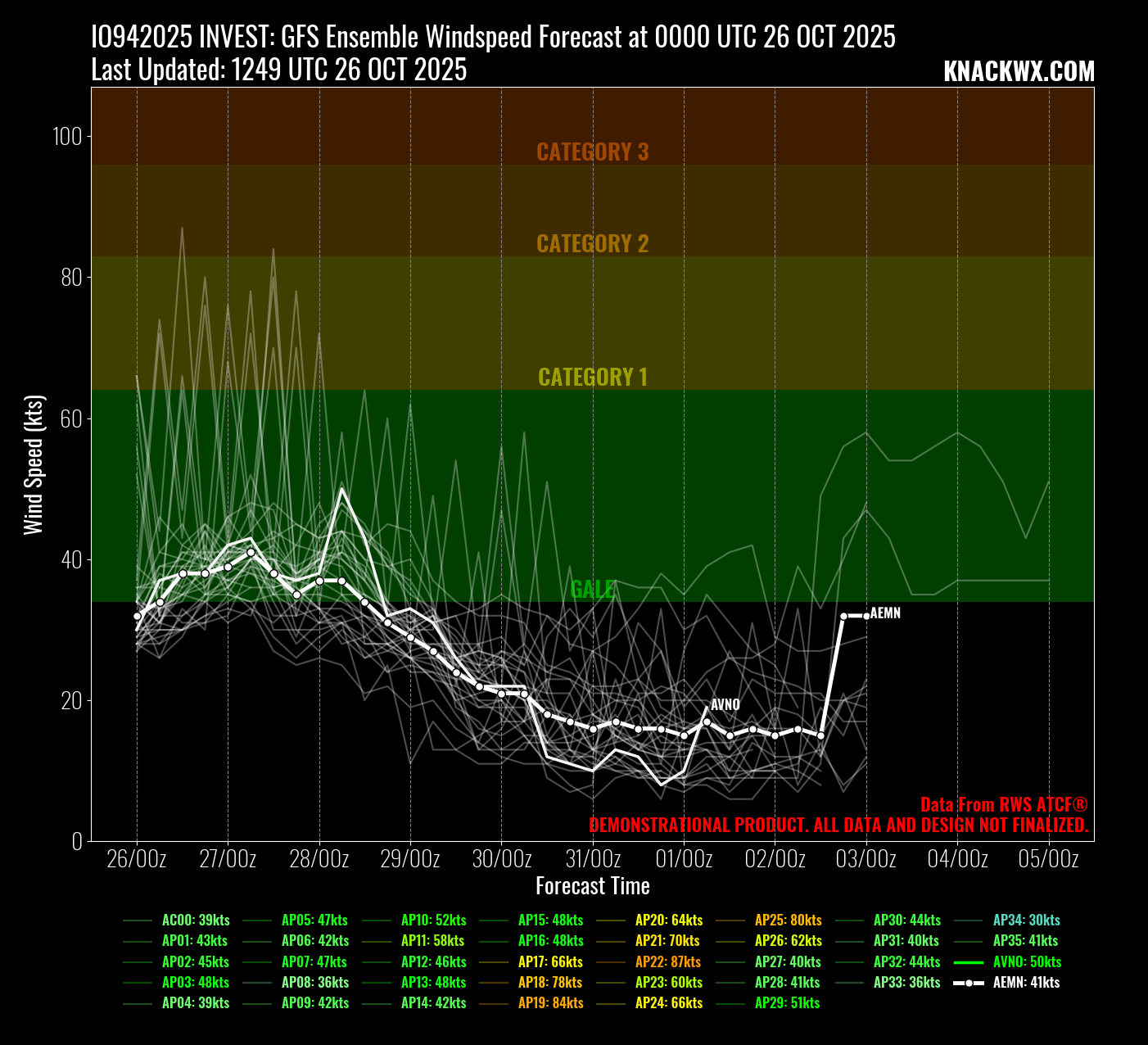Image resolution: width=1148 pixels, height=1045 pixels.
Task: Click the AP19: 84kts legend entry
Action: click(550, 1002)
